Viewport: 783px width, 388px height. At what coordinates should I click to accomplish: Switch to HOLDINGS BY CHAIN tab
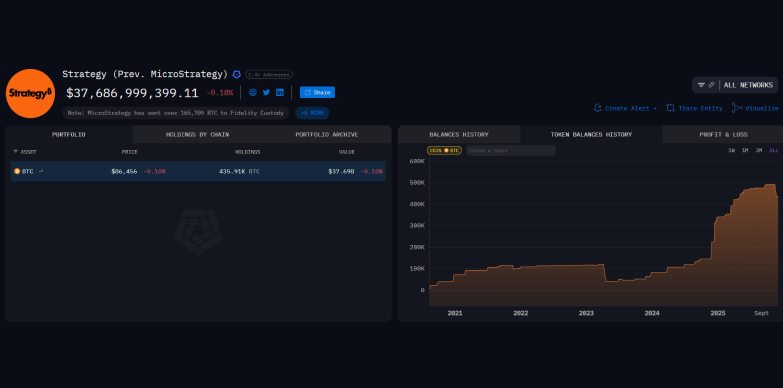(x=197, y=135)
